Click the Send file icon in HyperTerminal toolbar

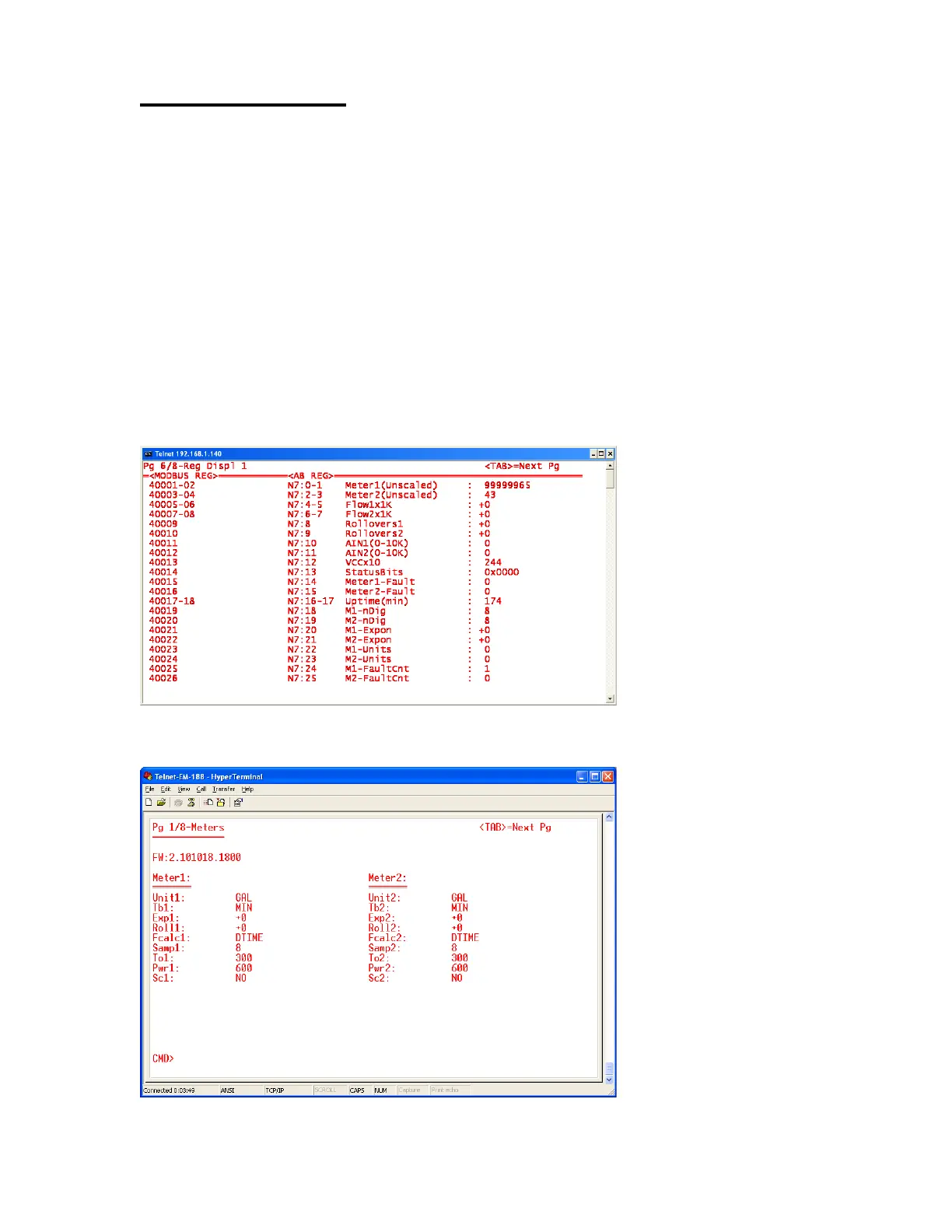click(208, 802)
